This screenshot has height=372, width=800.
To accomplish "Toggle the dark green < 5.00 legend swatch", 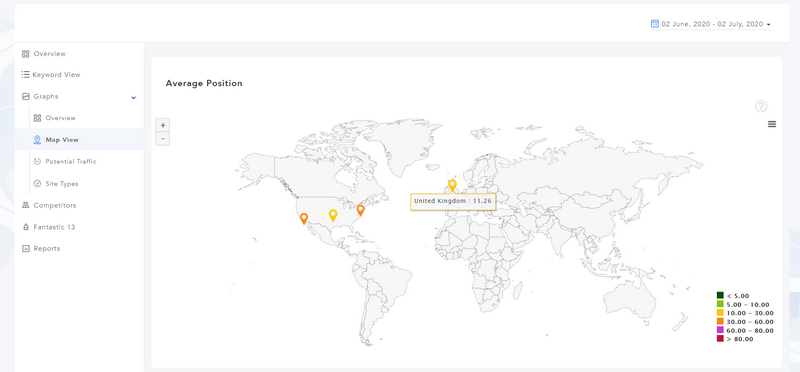I will click(x=720, y=295).
